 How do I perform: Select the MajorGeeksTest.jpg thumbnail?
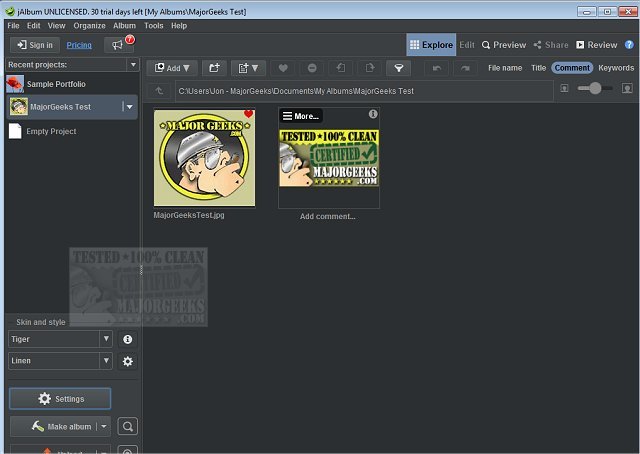click(x=204, y=157)
